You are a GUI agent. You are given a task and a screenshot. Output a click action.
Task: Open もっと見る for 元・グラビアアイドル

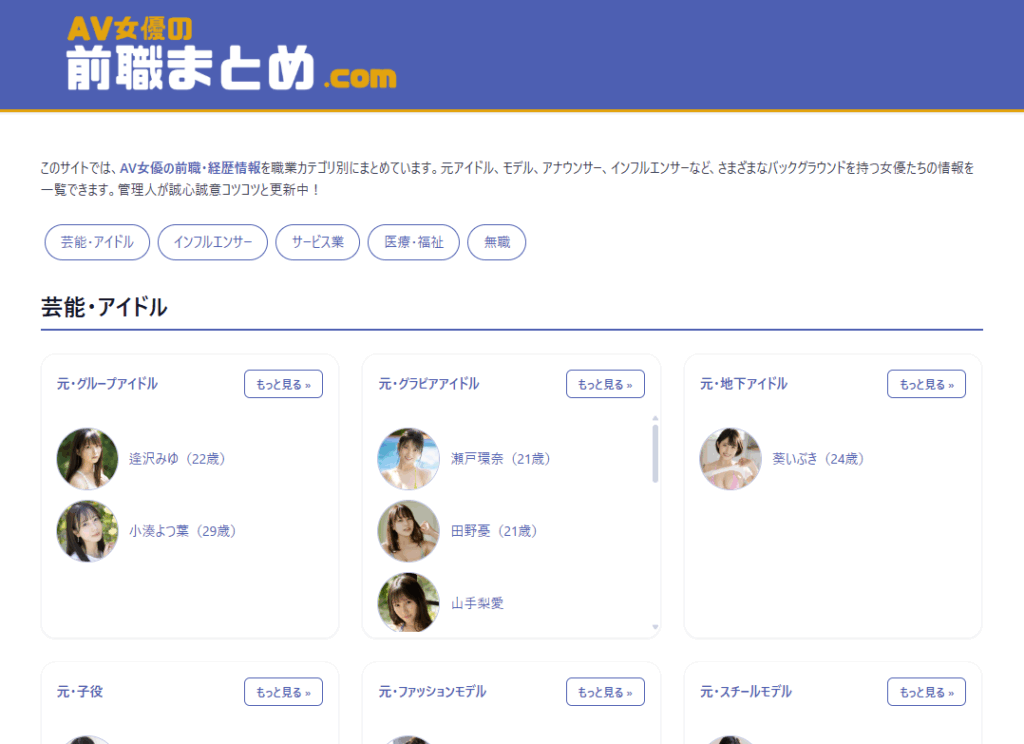coord(605,384)
